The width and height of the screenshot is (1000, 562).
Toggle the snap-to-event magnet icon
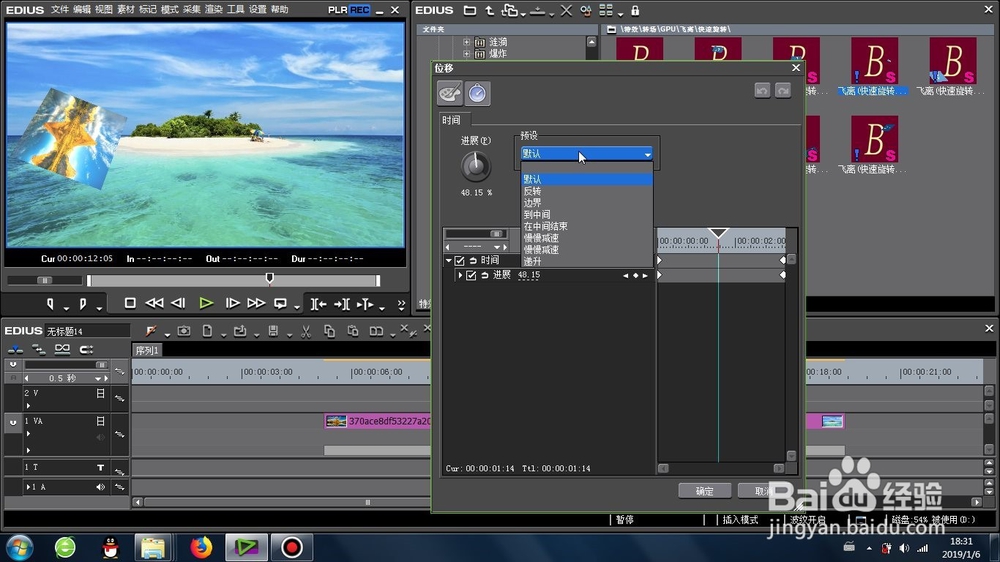pyautogui.click(x=86, y=349)
